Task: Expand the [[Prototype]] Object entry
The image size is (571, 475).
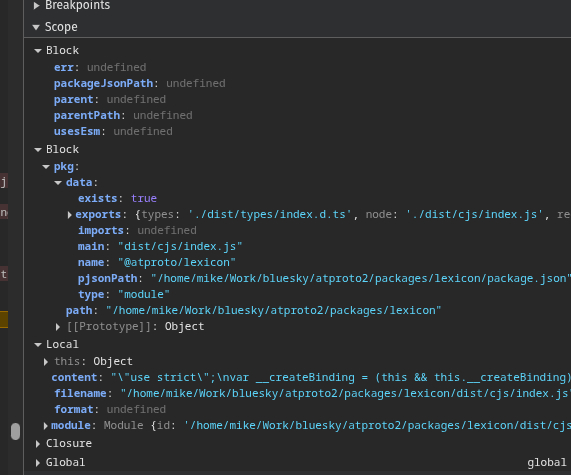Action: 58,327
